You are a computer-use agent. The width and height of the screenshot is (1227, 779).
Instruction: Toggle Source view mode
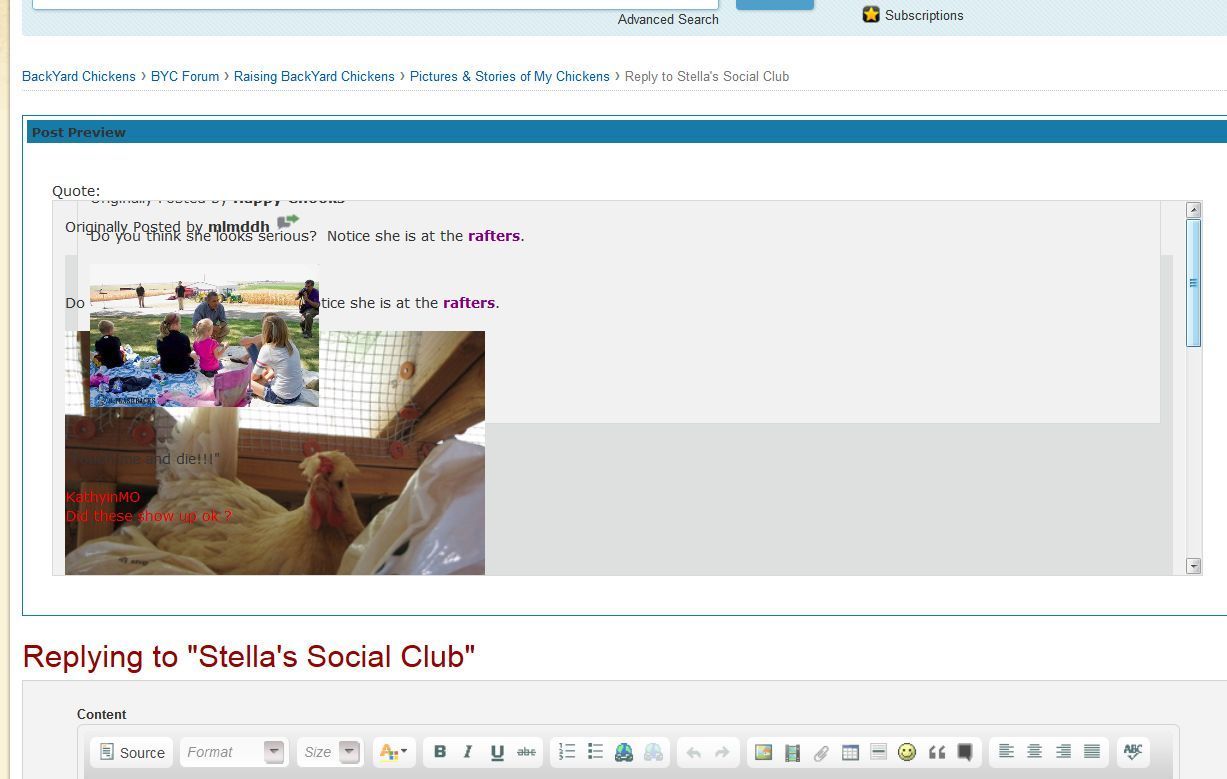click(132, 752)
